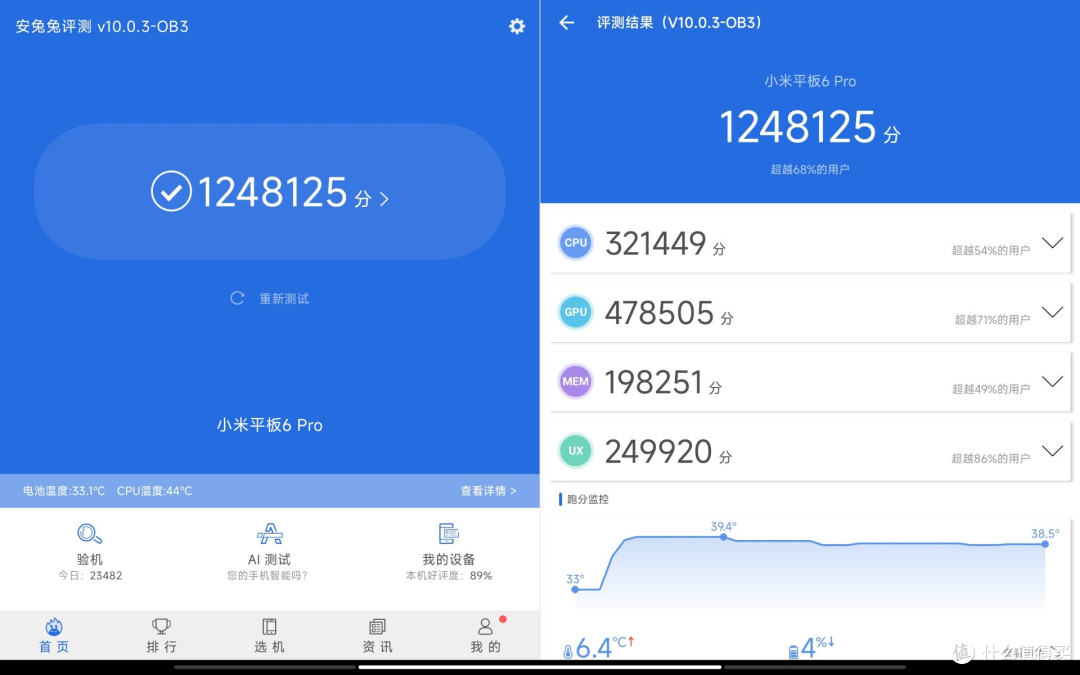The width and height of the screenshot is (1080, 675).
Task: Go back using the arrow icon
Action: [566, 23]
